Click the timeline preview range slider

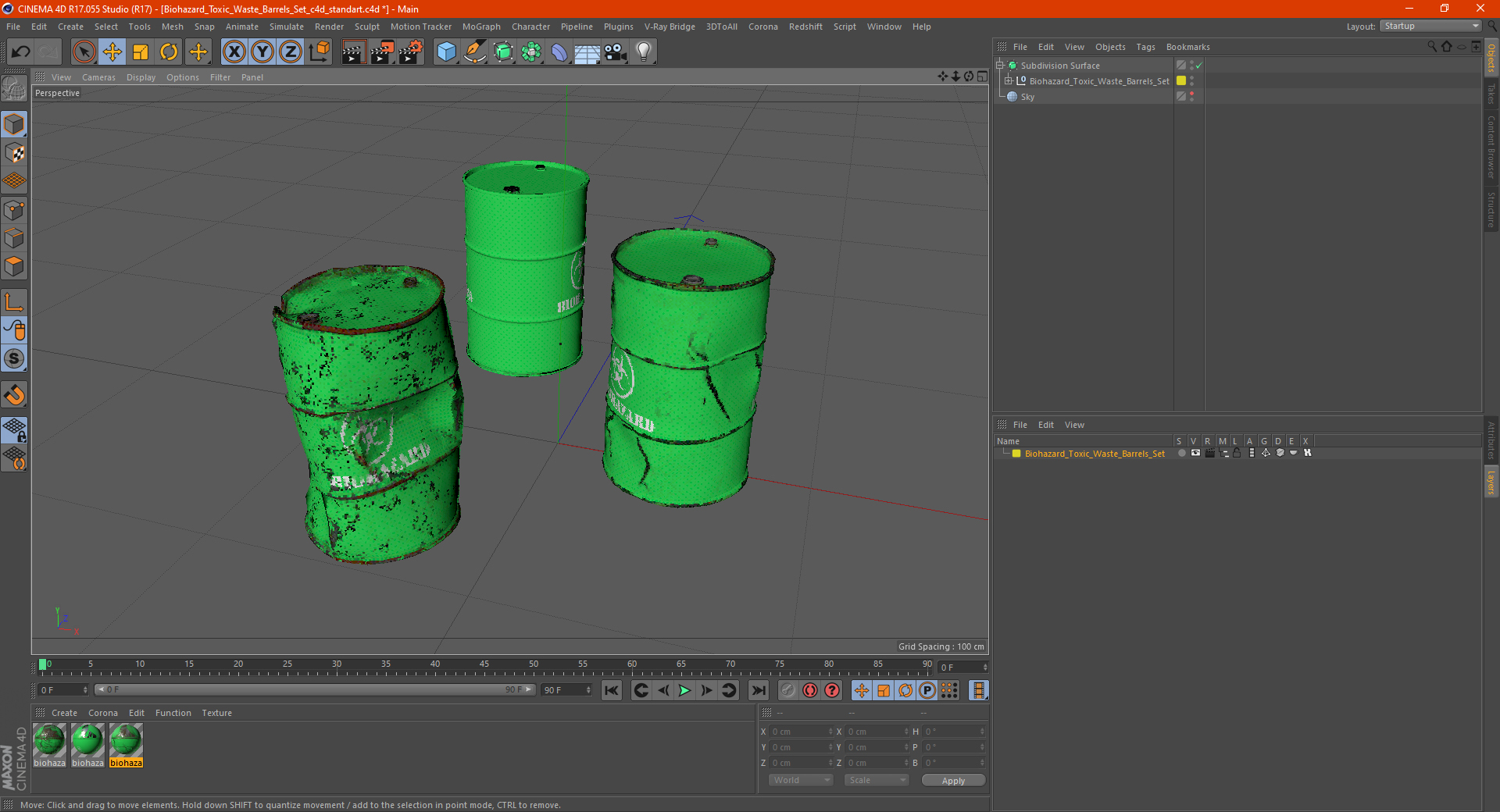pyautogui.click(x=315, y=689)
